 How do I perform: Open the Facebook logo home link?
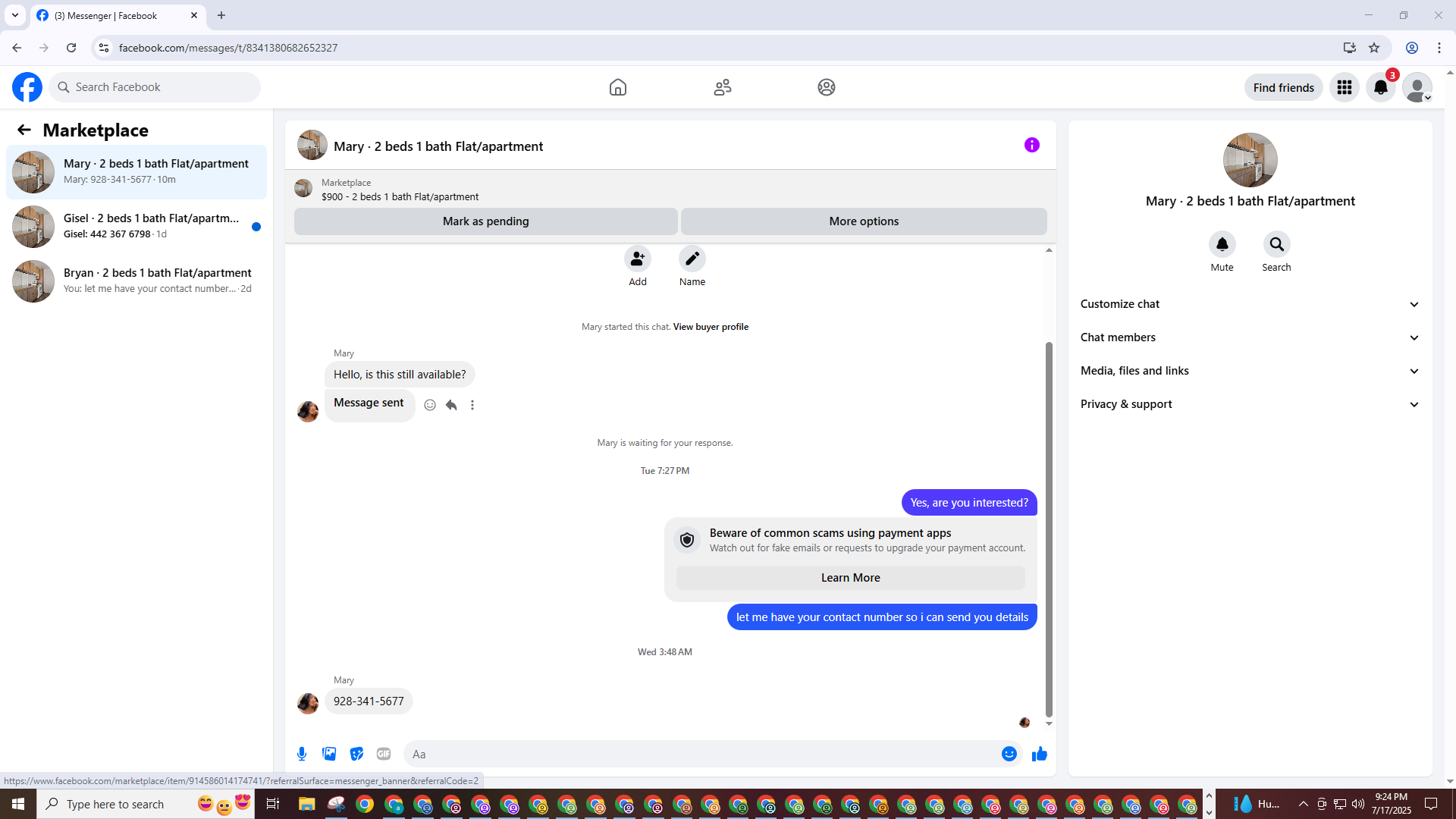coord(27,87)
